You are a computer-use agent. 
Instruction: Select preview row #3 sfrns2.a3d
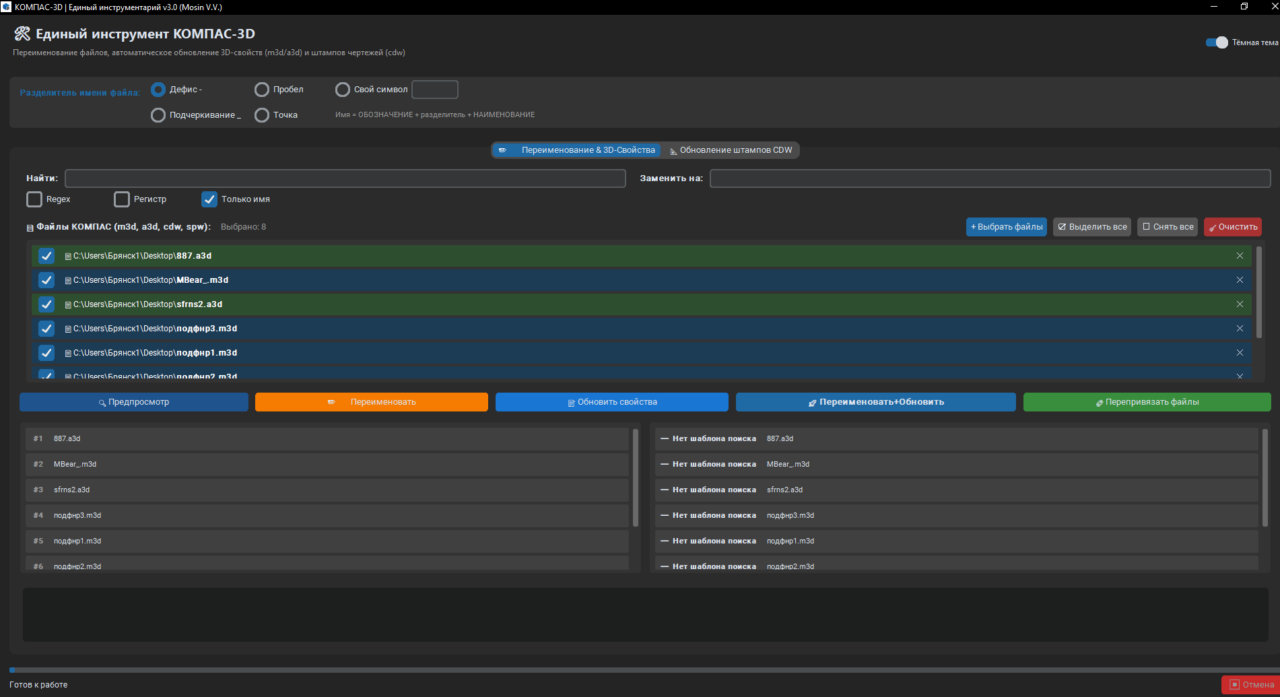327,490
